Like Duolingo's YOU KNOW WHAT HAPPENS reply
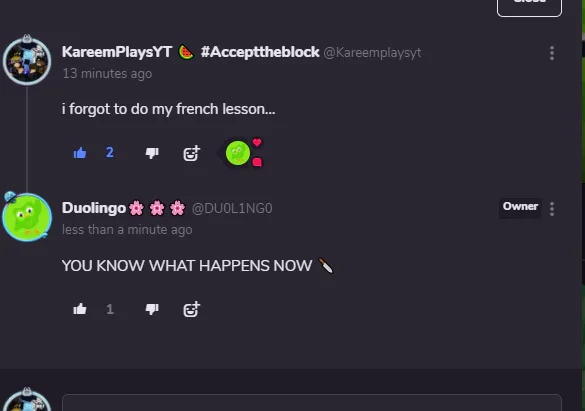The height and width of the screenshot is (411, 585). [80, 309]
